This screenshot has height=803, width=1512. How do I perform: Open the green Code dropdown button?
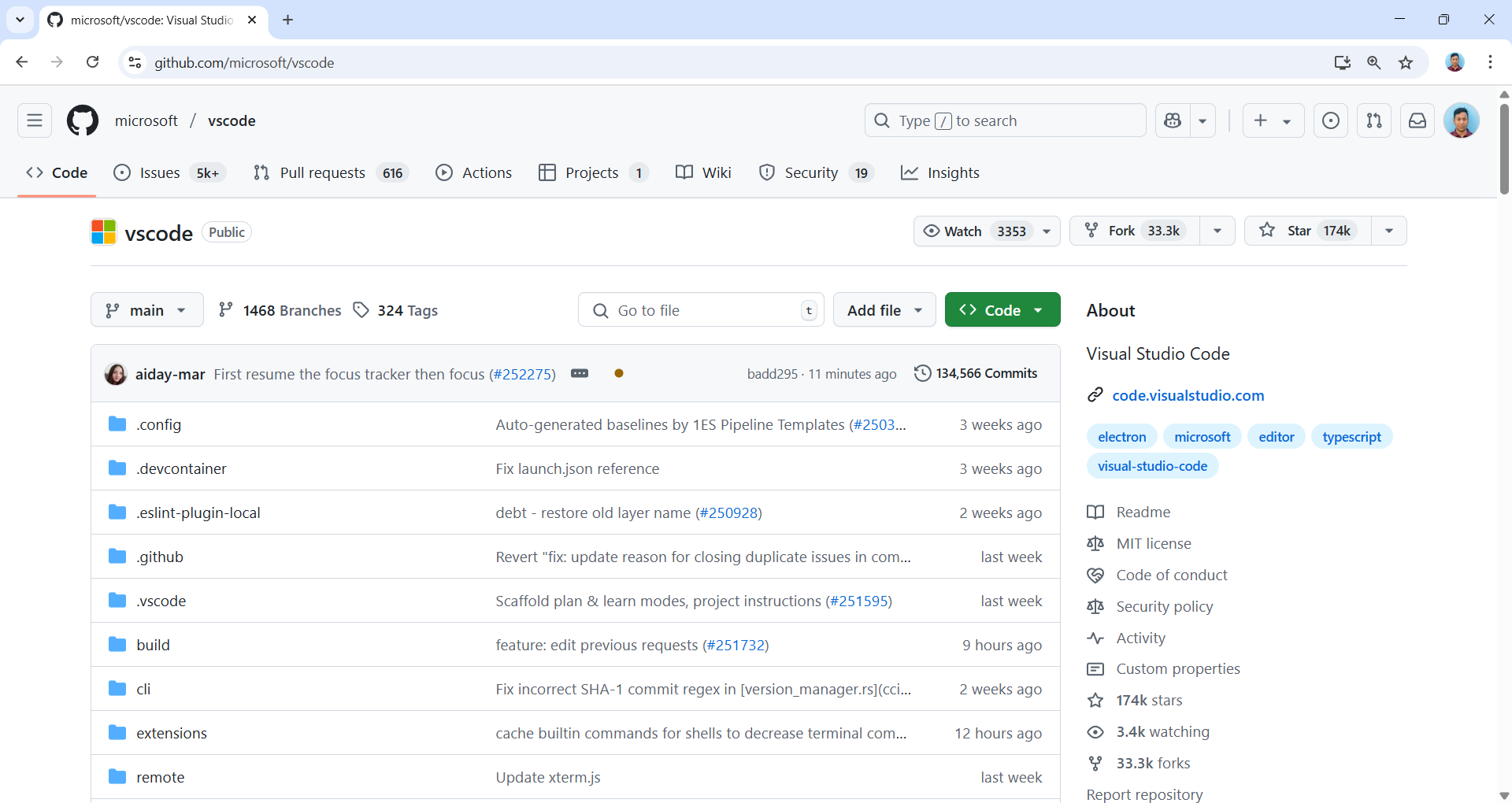click(1002, 310)
